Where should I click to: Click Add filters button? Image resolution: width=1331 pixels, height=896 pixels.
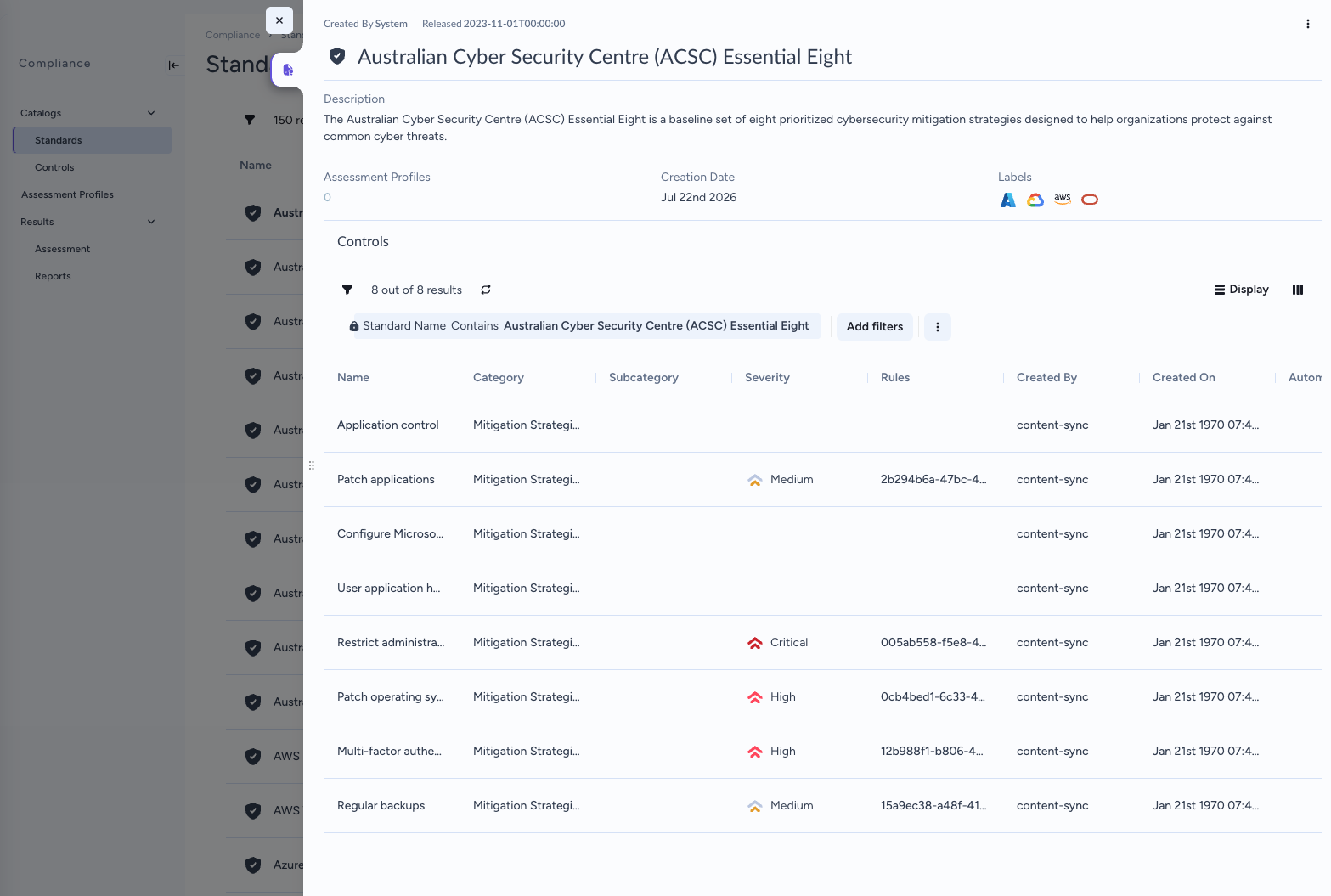tap(874, 327)
